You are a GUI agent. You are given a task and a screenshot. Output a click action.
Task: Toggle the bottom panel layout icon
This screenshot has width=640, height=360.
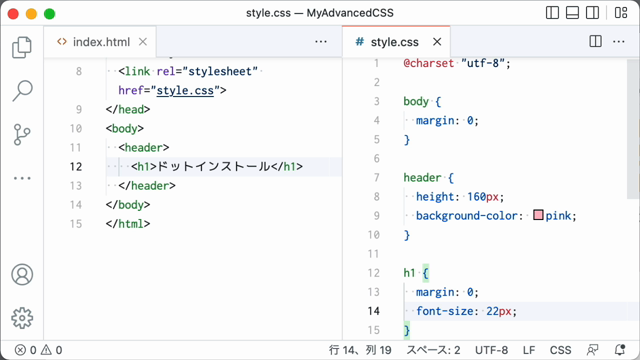point(572,13)
